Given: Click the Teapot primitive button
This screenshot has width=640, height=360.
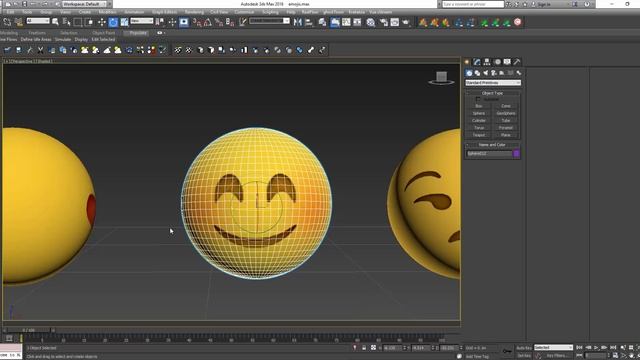Looking at the screenshot, I should point(479,135).
